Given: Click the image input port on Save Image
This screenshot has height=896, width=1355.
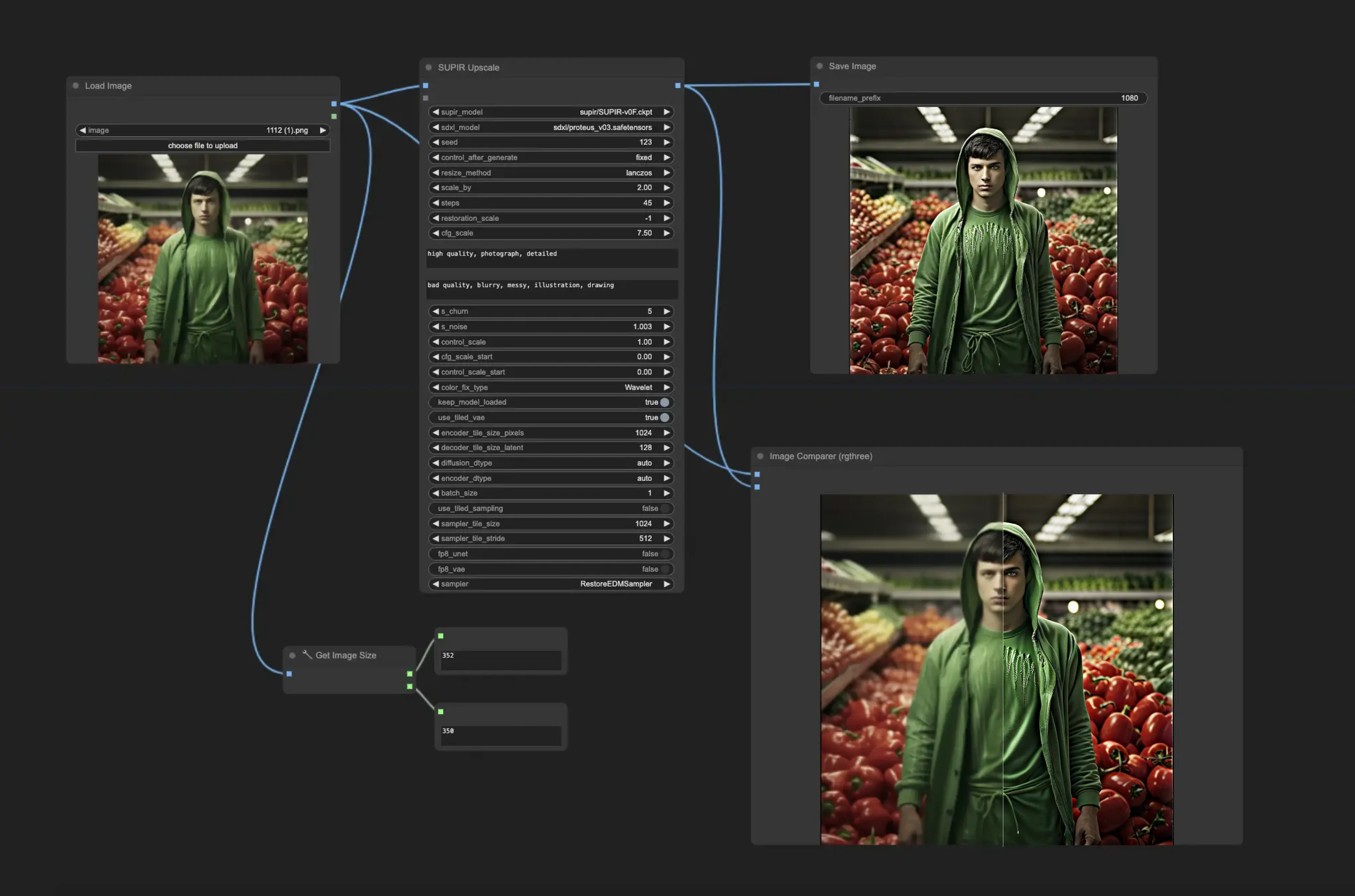Looking at the screenshot, I should (x=817, y=85).
